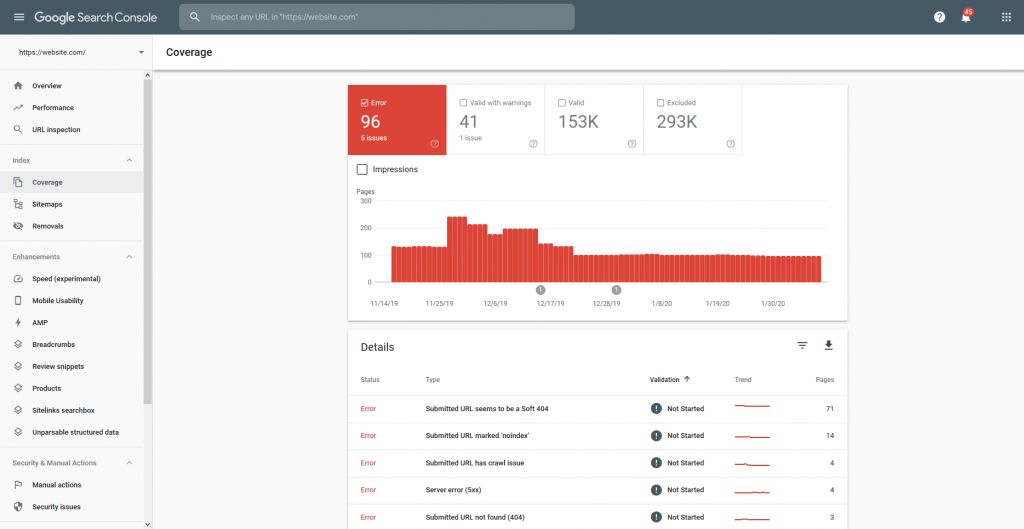Click sidebar scroll down arrow
Image resolution: width=1024 pixels, height=529 pixels.
pos(148,524)
